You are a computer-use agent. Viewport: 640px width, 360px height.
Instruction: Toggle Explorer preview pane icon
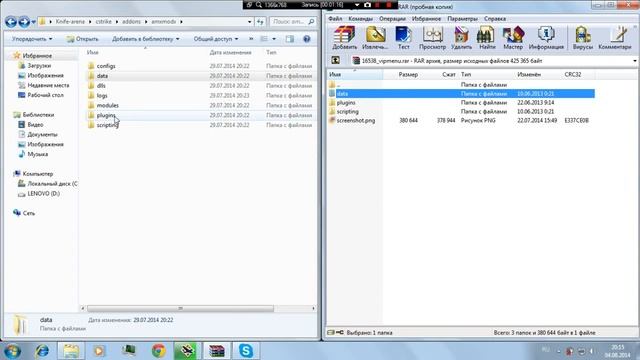(290, 39)
